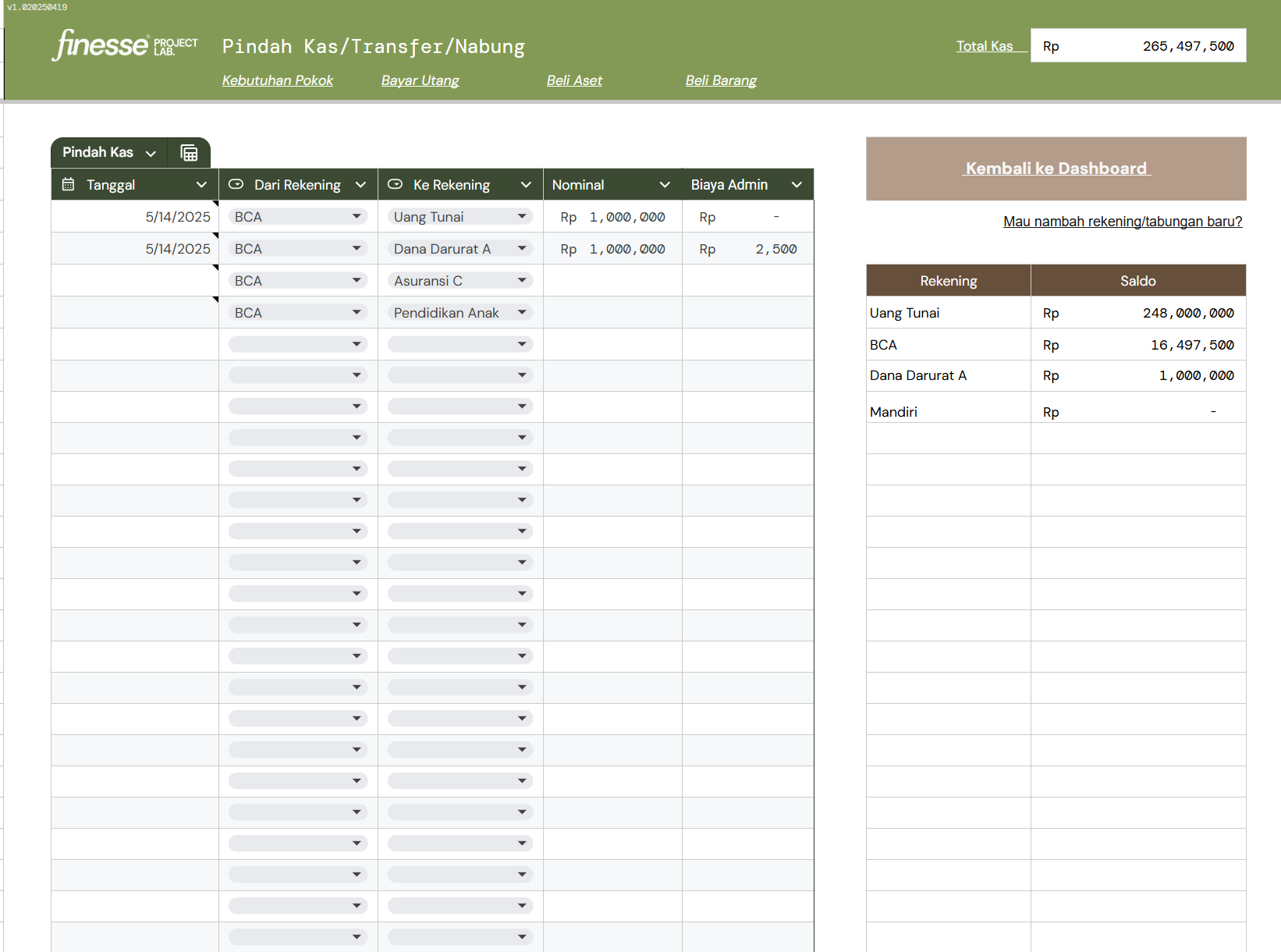Viewport: 1281px width, 952px height.
Task: Click the dropdown chip icon in Ke Rekening header
Action: pyautogui.click(x=395, y=185)
